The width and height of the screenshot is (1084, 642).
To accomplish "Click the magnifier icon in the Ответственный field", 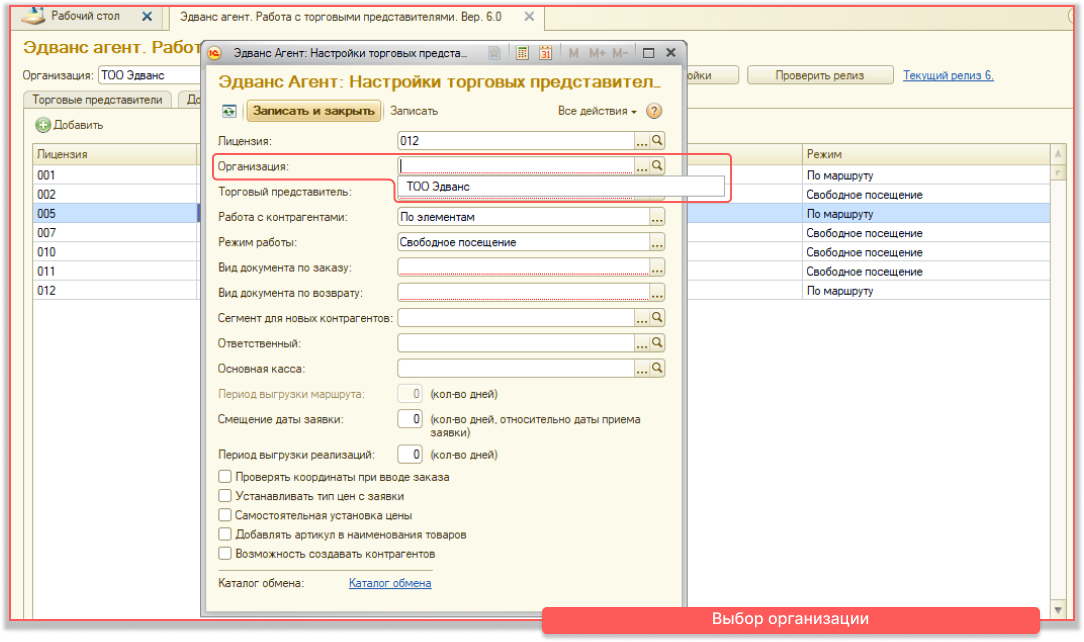I will pos(657,343).
